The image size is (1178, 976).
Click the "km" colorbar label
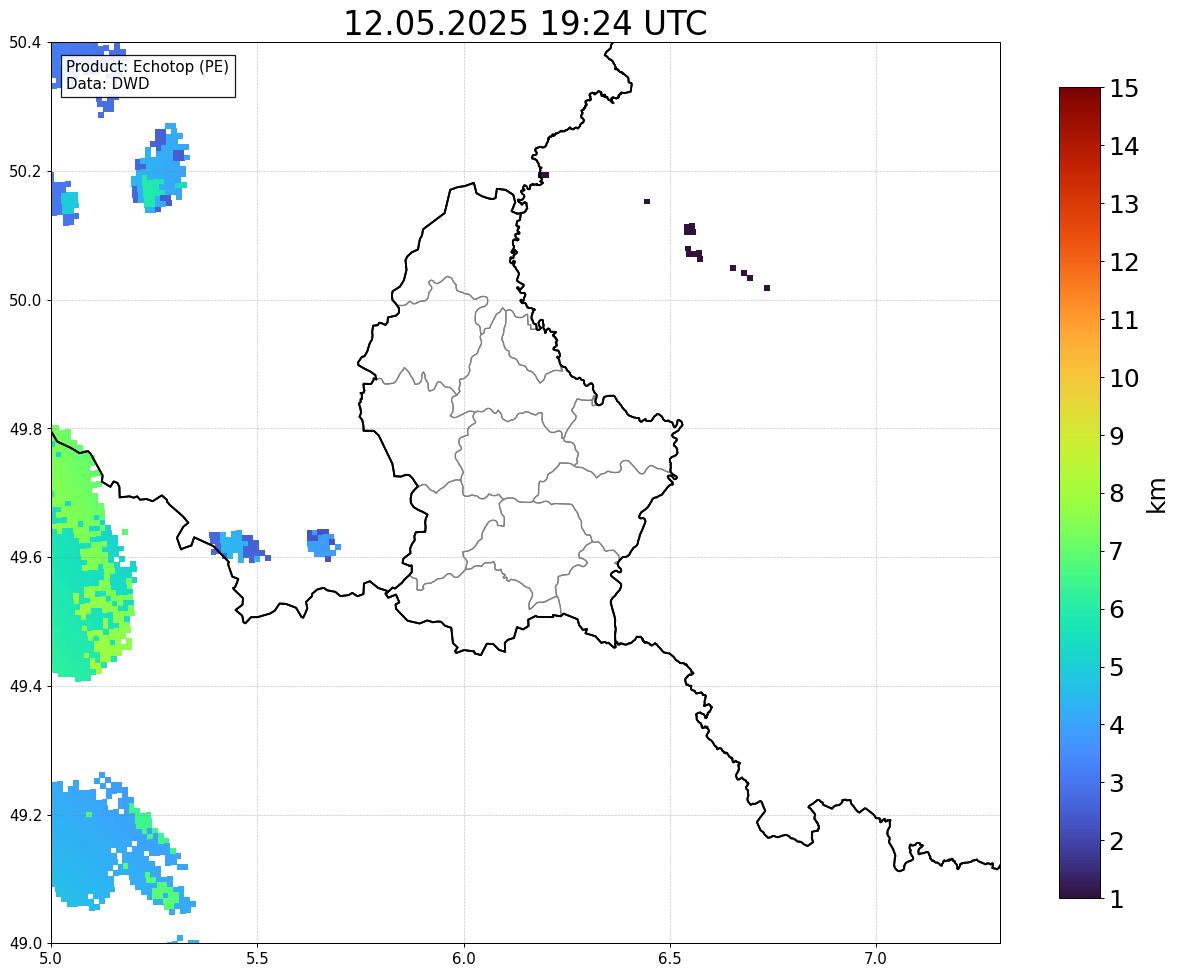point(1157,495)
